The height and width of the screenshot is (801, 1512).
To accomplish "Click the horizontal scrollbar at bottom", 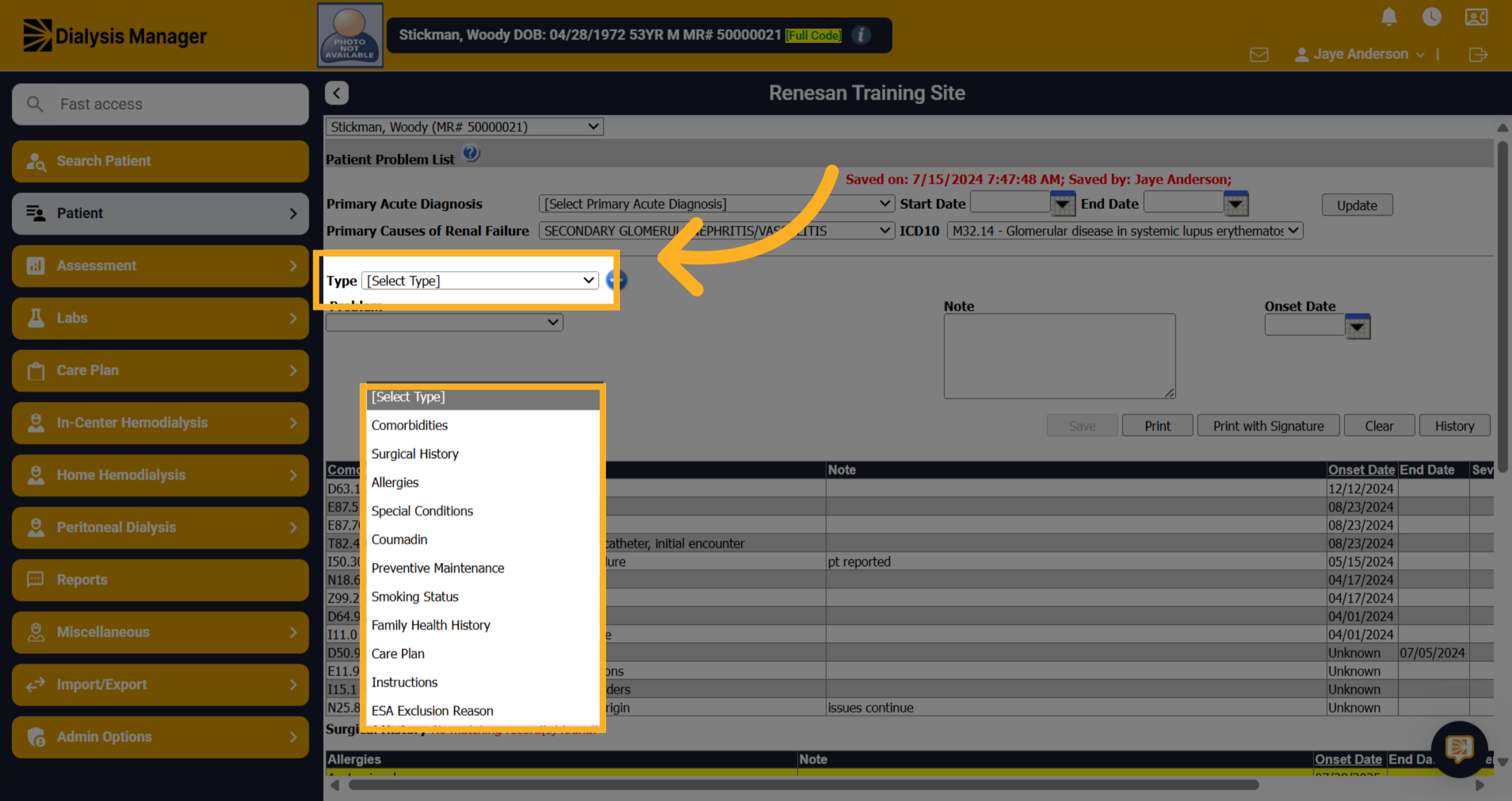I will (x=803, y=785).
